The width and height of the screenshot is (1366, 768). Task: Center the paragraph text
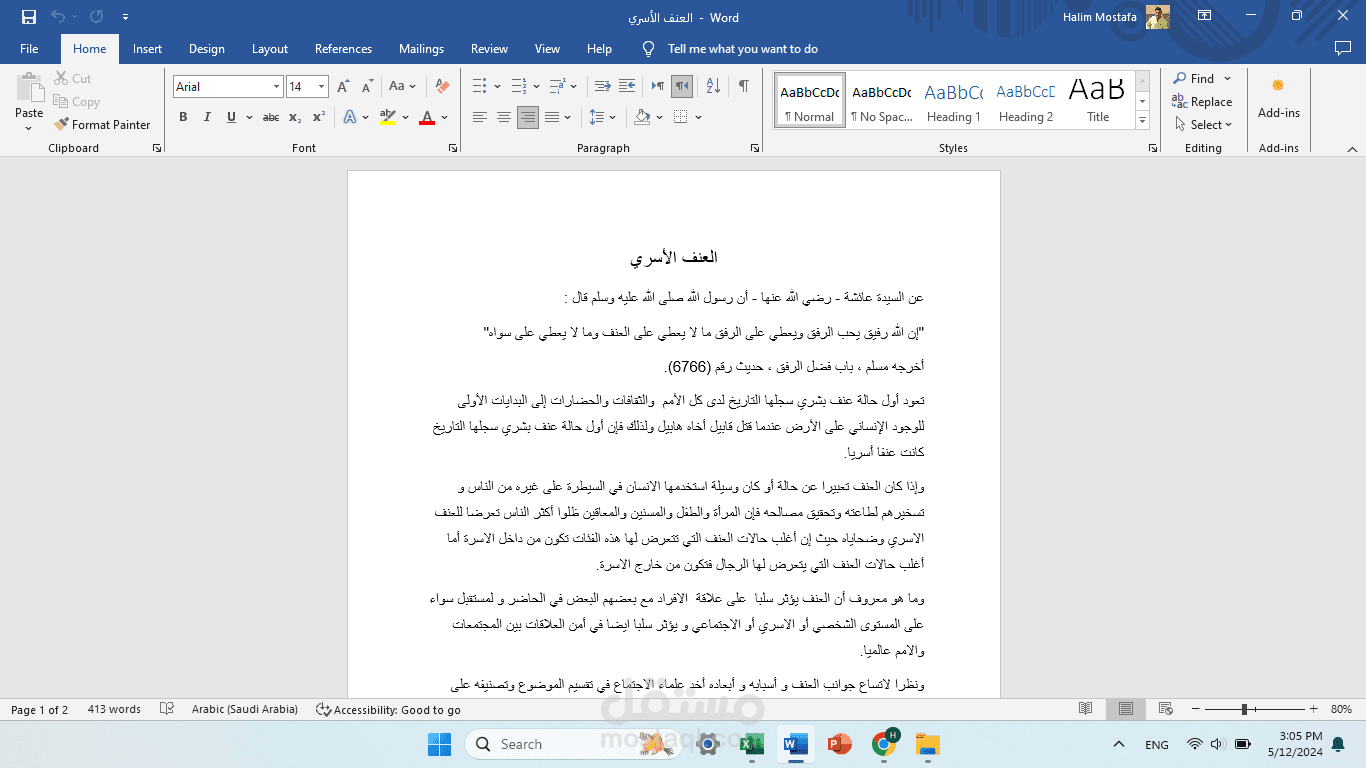point(503,117)
